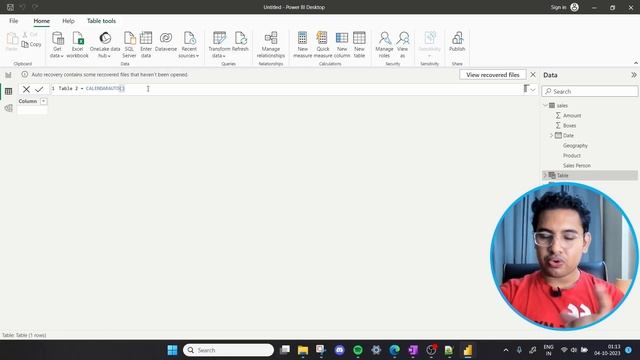
Task: Cancel the formula with the X icon
Action: pos(26,89)
